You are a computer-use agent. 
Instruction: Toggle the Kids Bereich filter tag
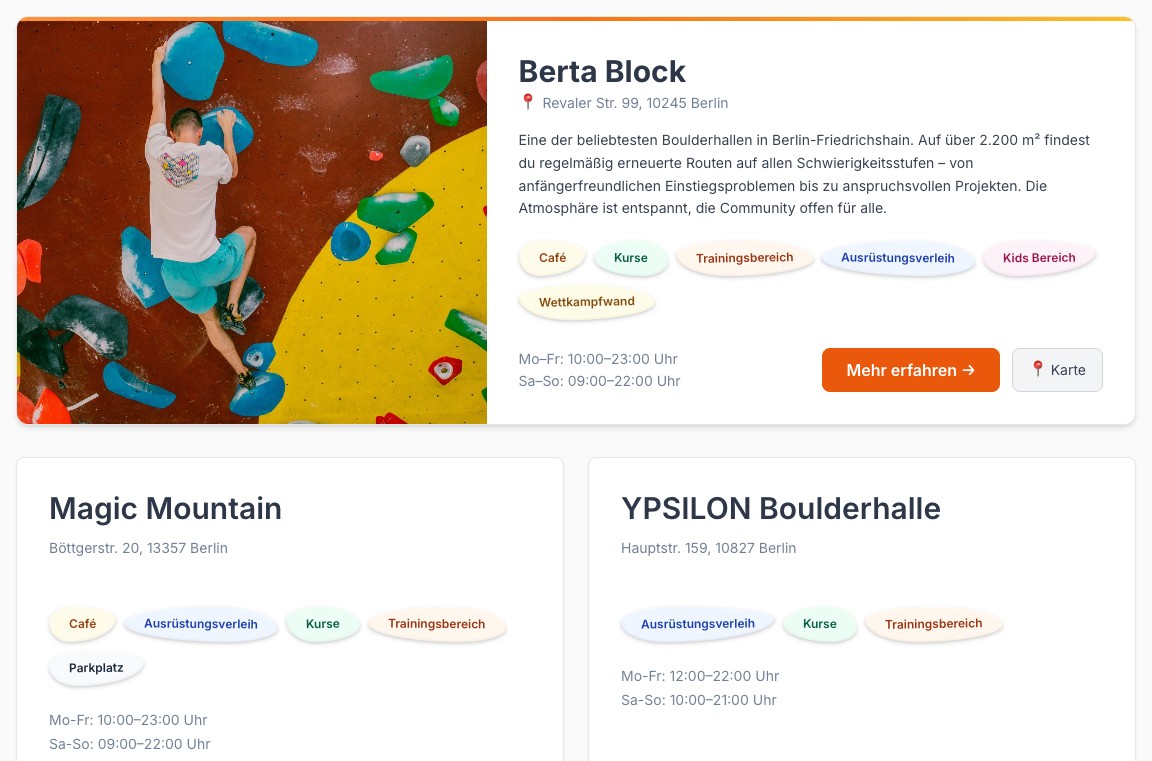point(1038,257)
